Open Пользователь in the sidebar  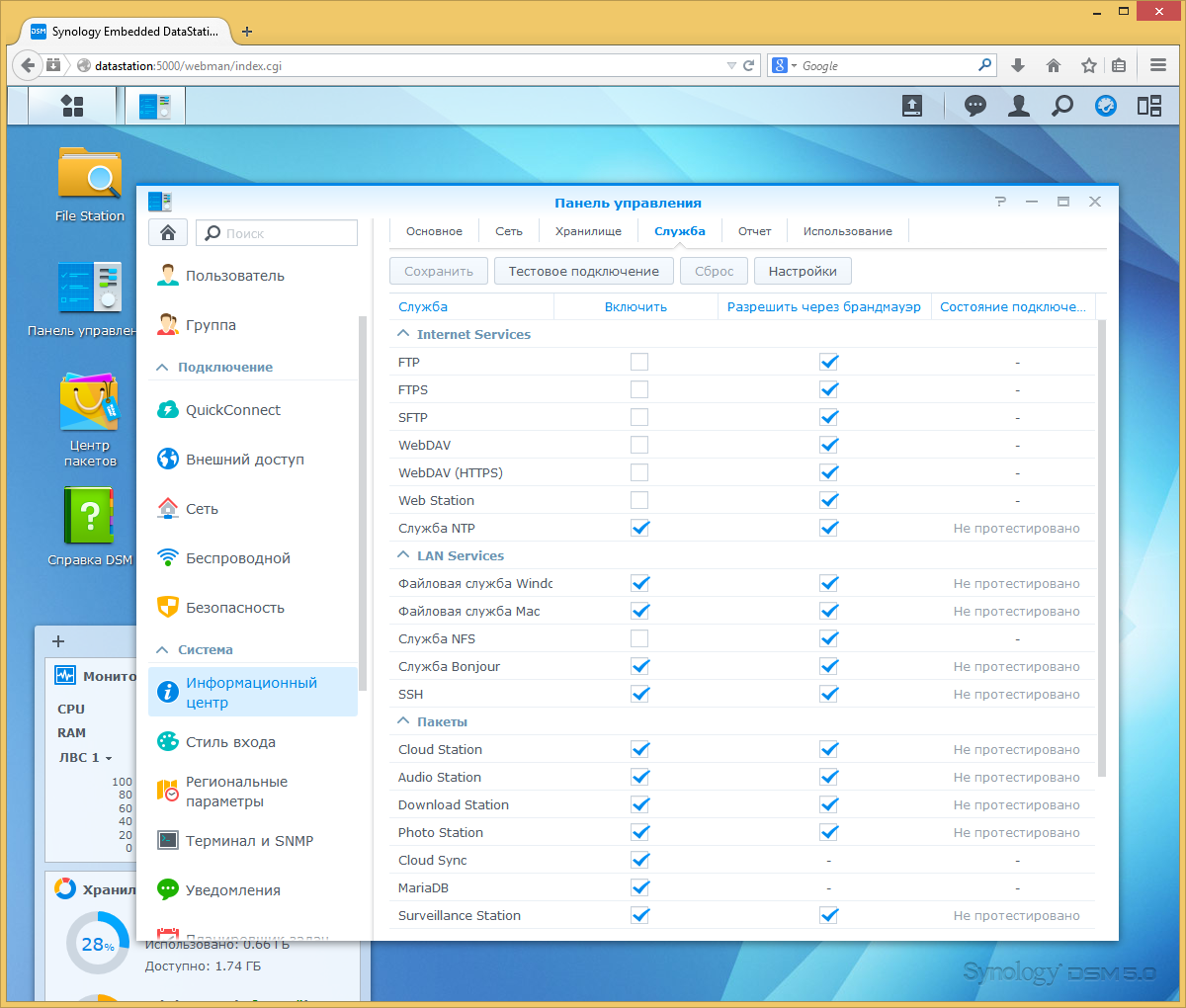point(253,276)
